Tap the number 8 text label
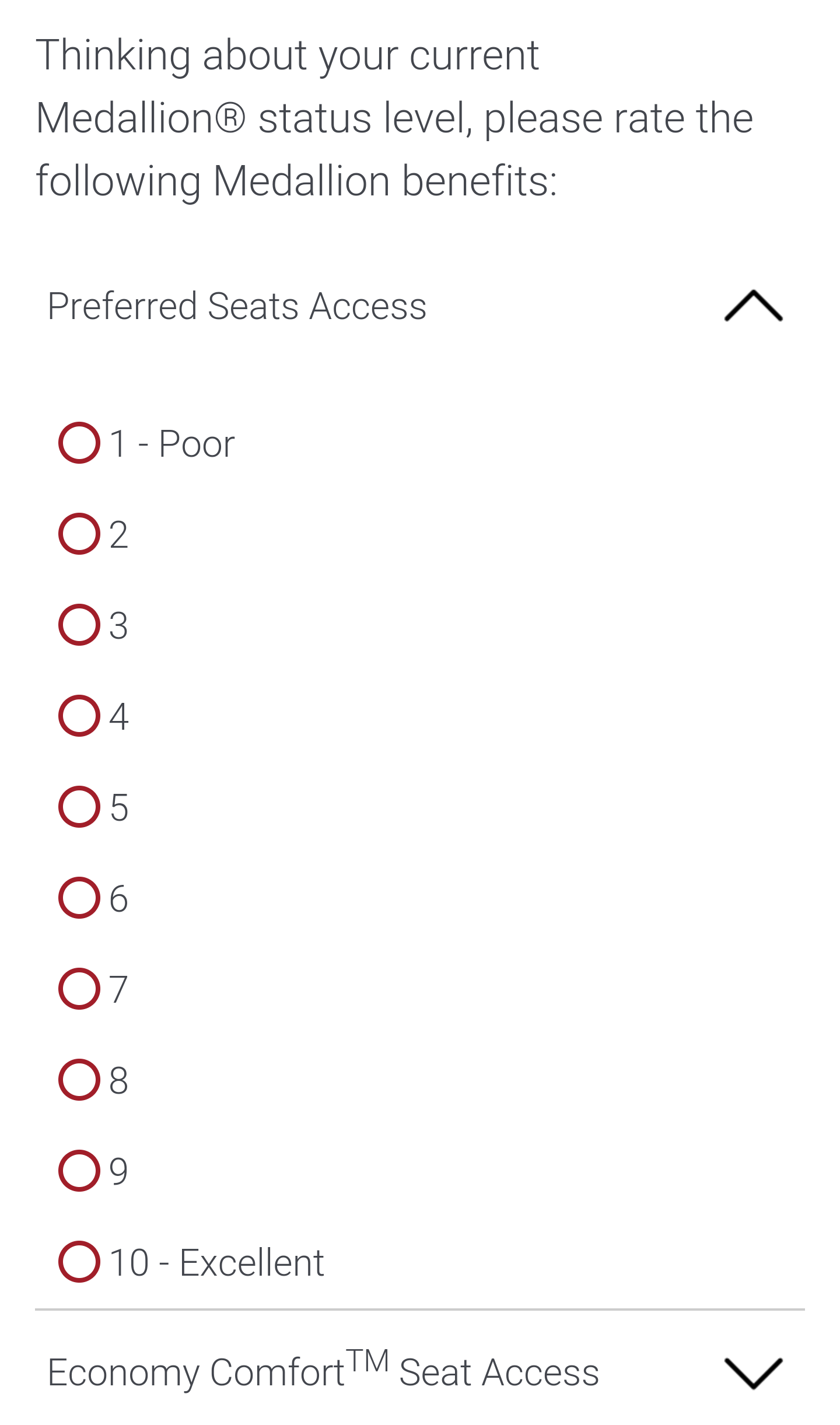Image resolution: width=840 pixels, height=1425 pixels. pos(119,1081)
